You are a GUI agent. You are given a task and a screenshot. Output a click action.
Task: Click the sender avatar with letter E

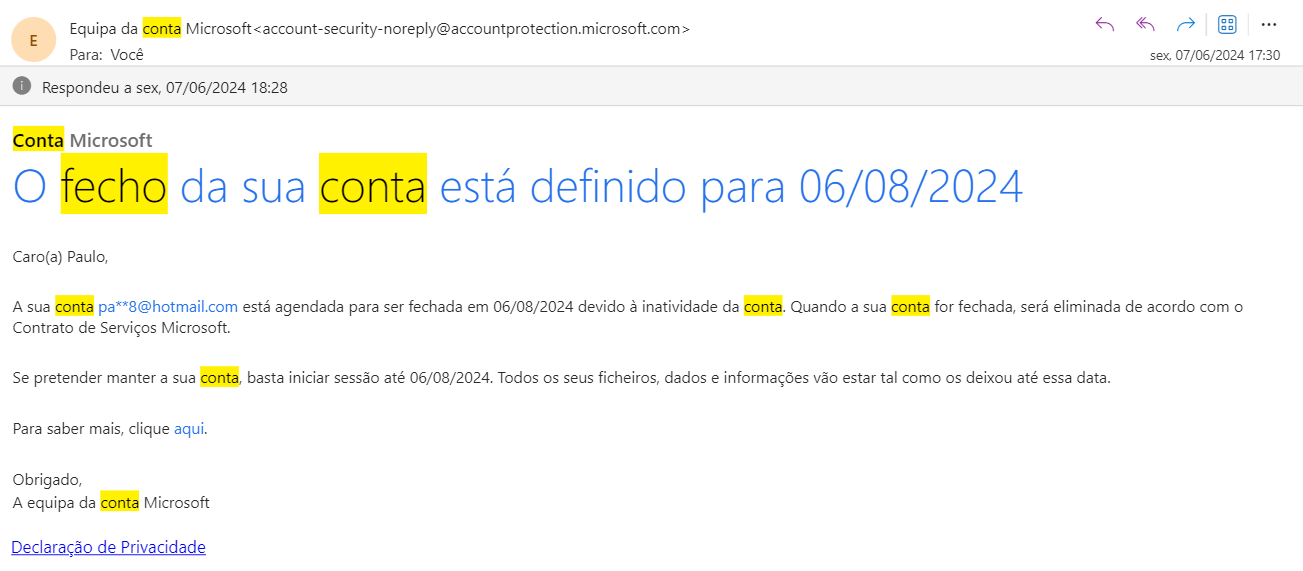(x=34, y=40)
